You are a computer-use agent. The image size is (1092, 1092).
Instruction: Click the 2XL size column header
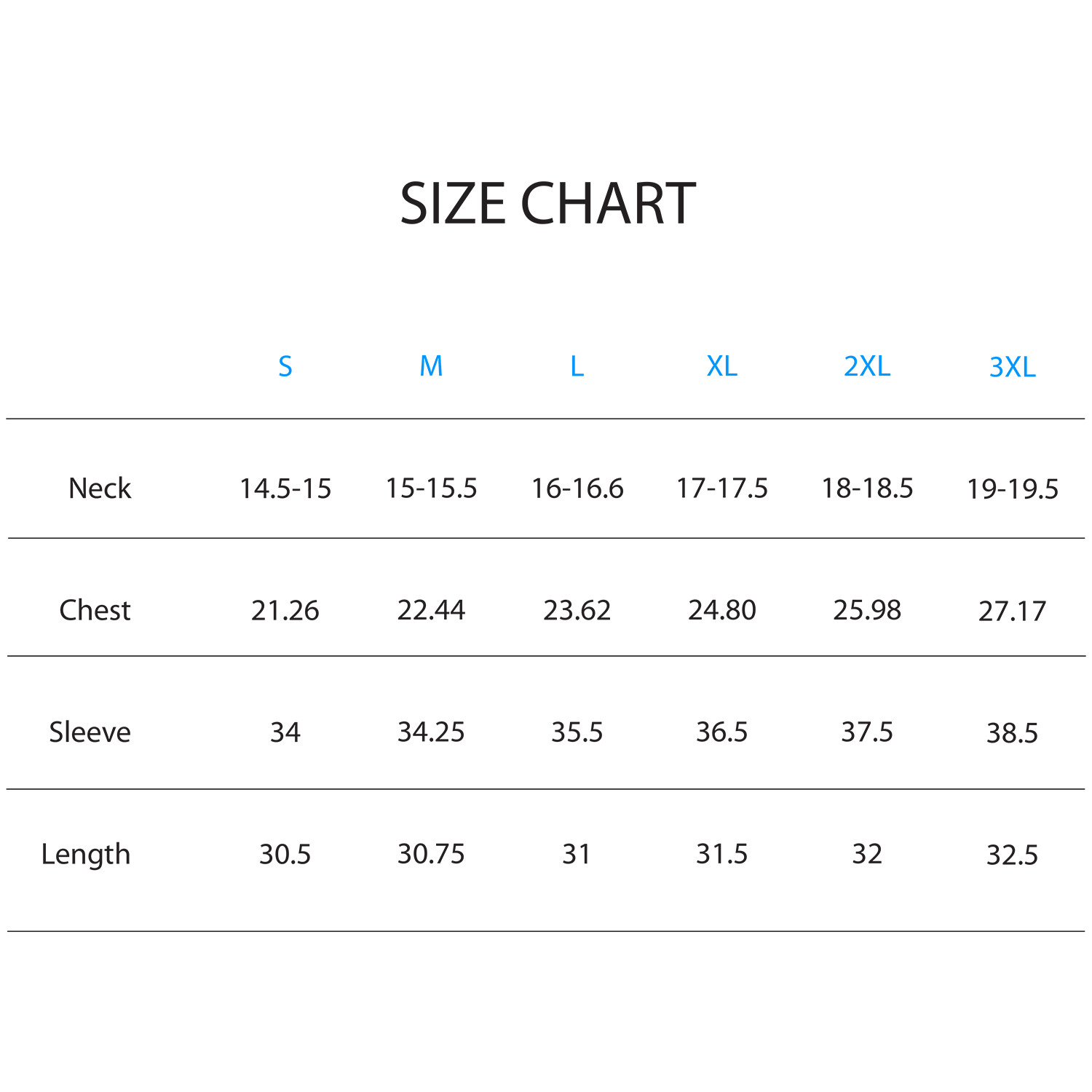866,366
